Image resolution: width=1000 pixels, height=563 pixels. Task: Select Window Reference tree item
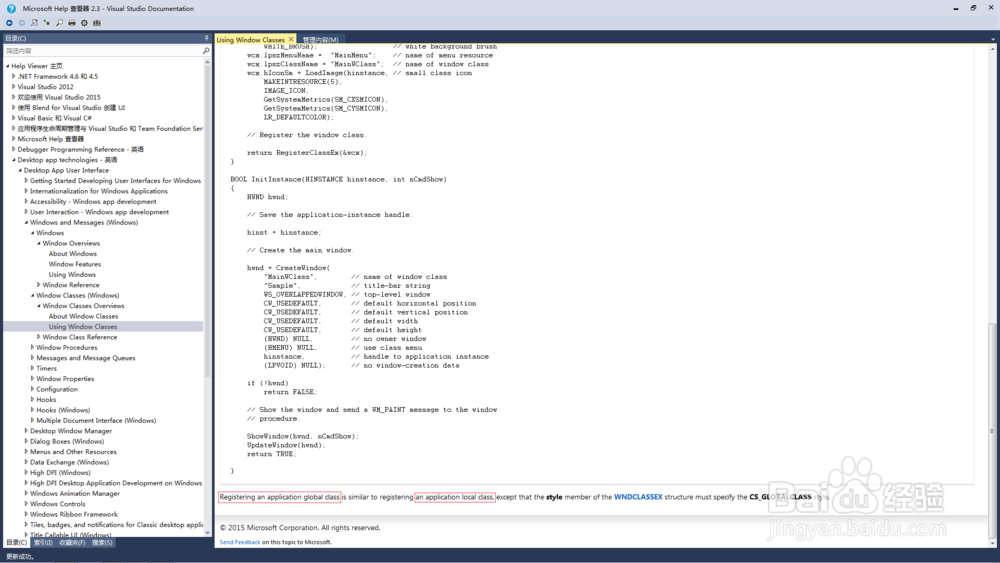pos(71,285)
